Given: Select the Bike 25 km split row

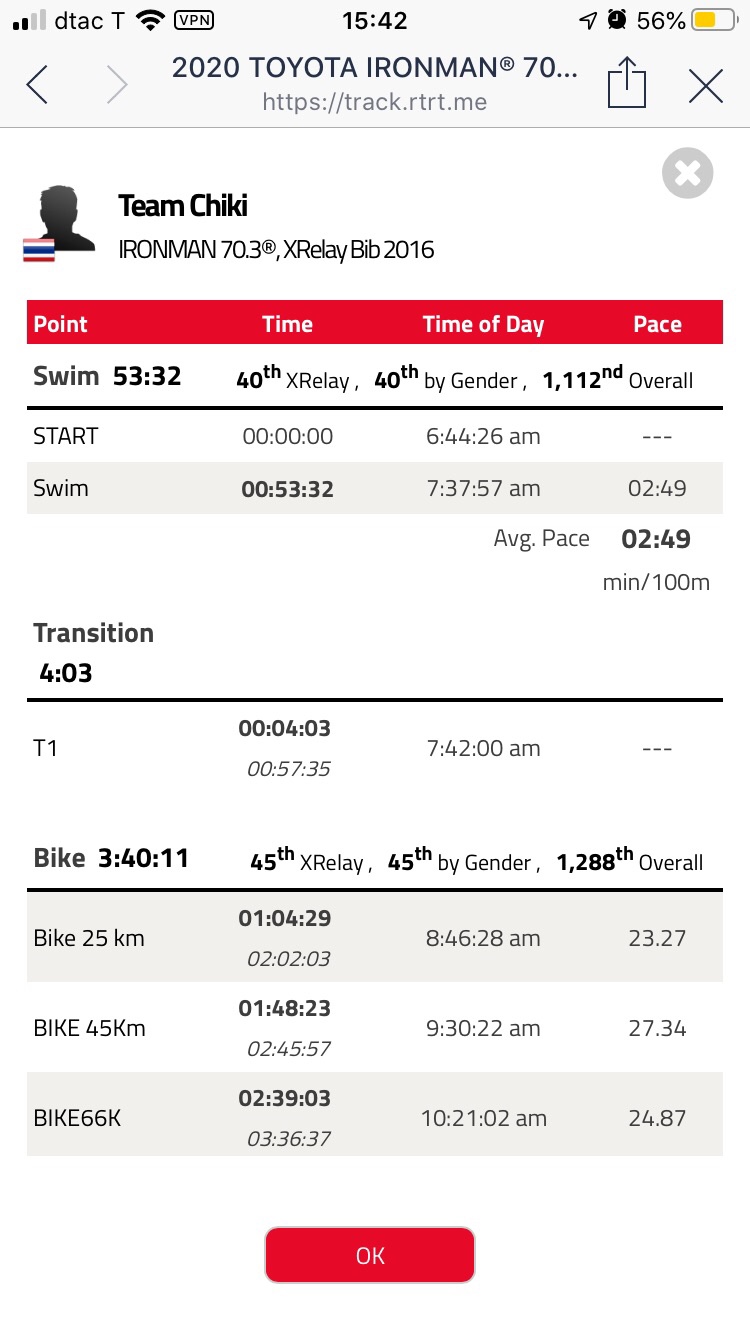Looking at the screenshot, I should click(x=375, y=938).
